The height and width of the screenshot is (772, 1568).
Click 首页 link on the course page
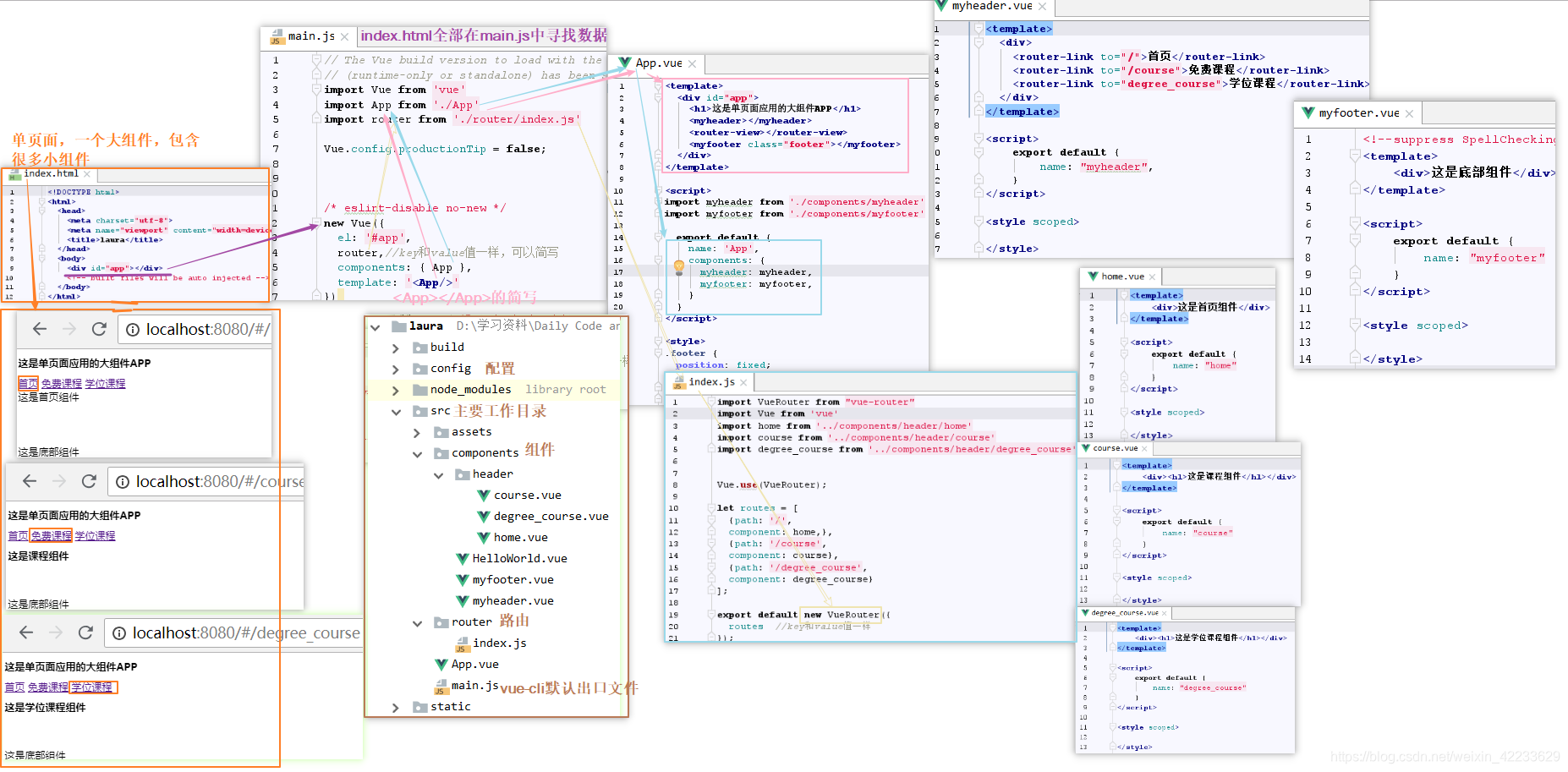18,536
